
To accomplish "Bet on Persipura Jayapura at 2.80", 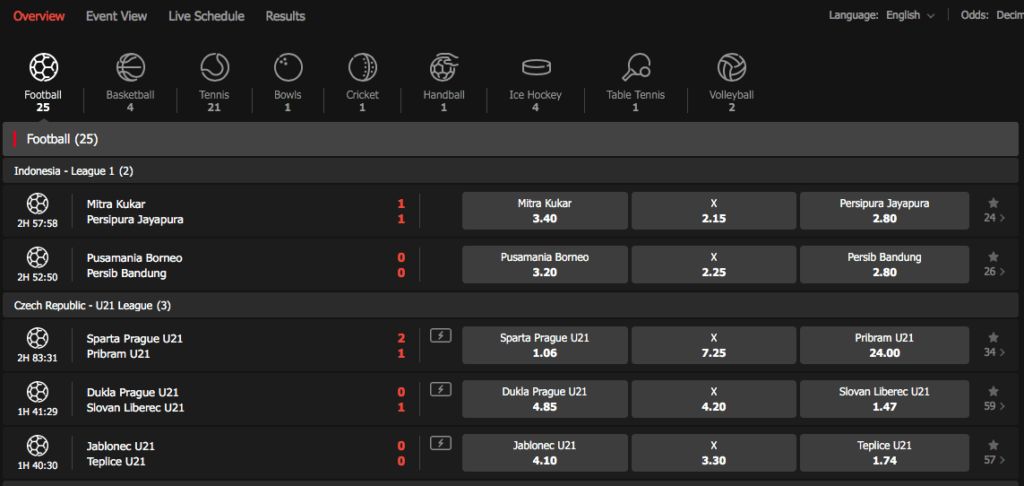I will click(884, 211).
